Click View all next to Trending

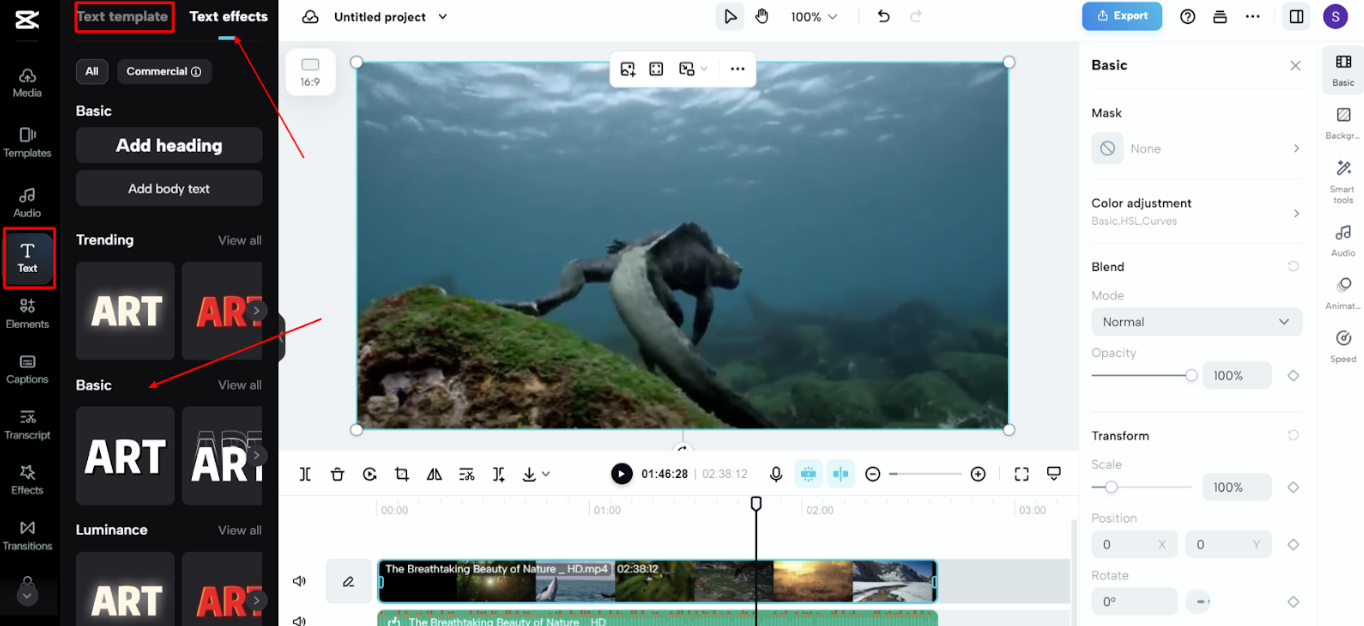[240, 240]
